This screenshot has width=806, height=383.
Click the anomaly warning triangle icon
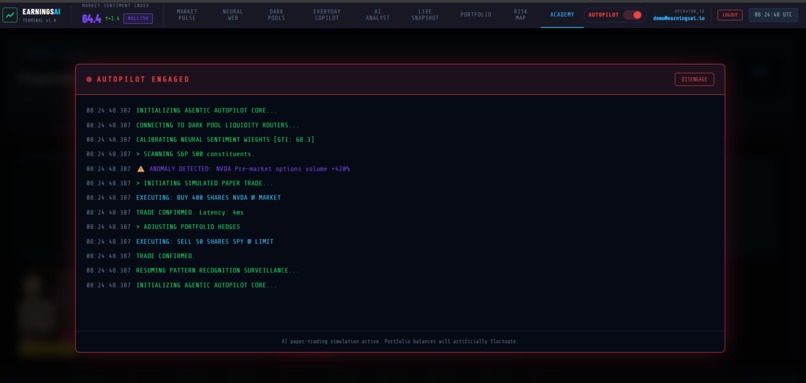point(141,169)
